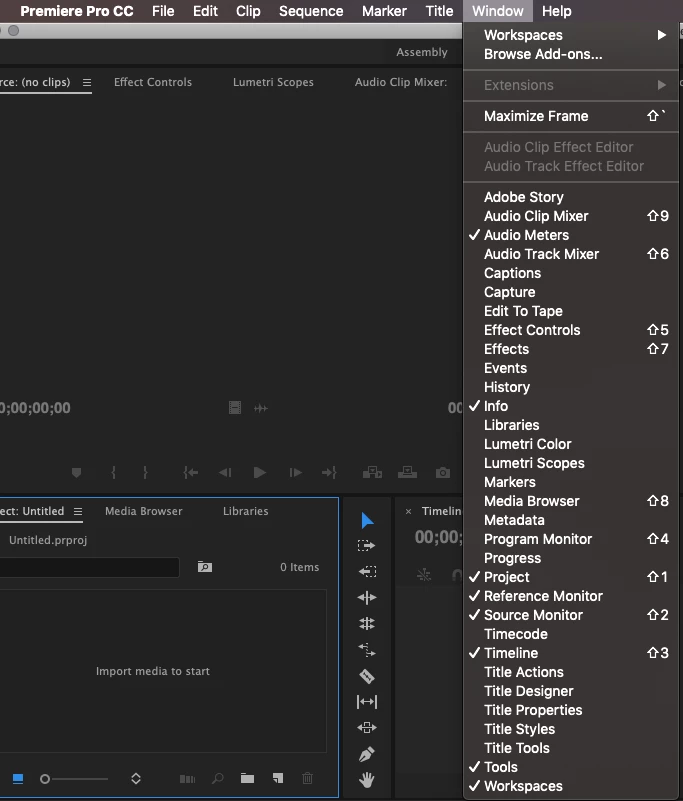
Task: Step forward one frame in Source Monitor
Action: 295,473
